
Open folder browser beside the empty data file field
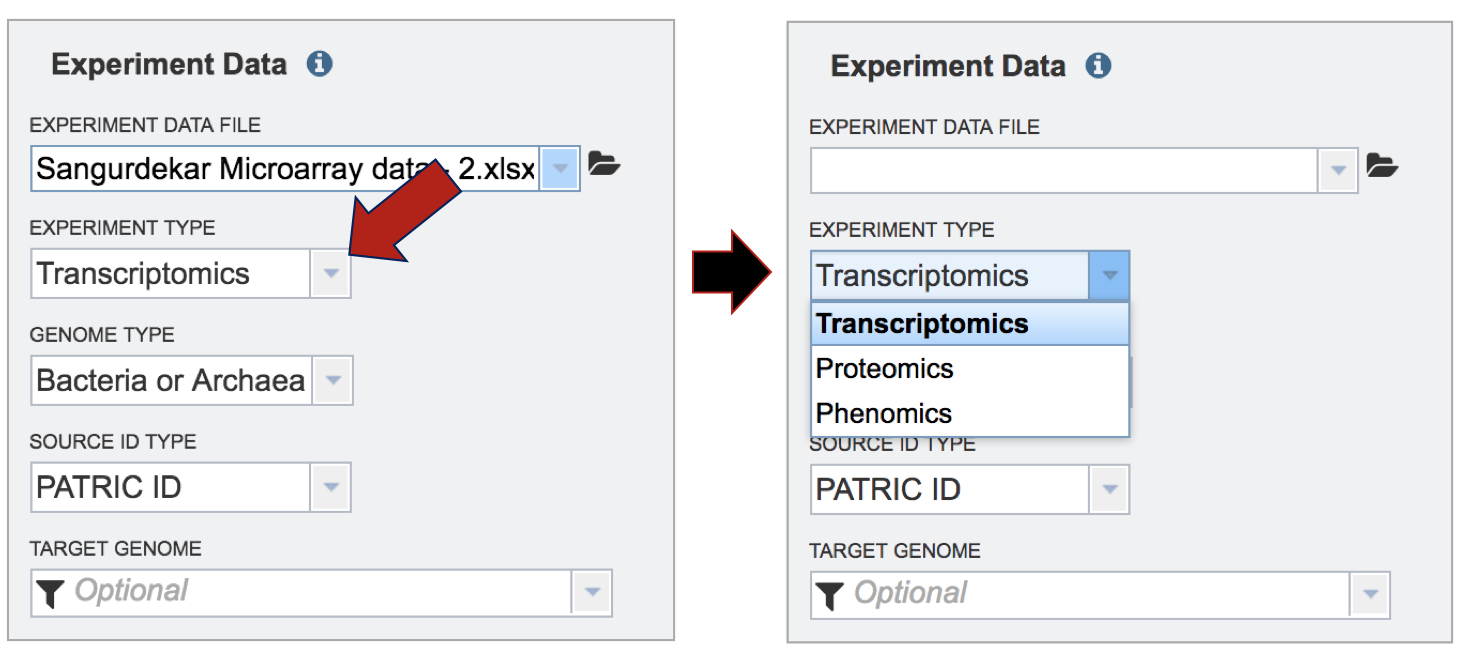[1382, 166]
